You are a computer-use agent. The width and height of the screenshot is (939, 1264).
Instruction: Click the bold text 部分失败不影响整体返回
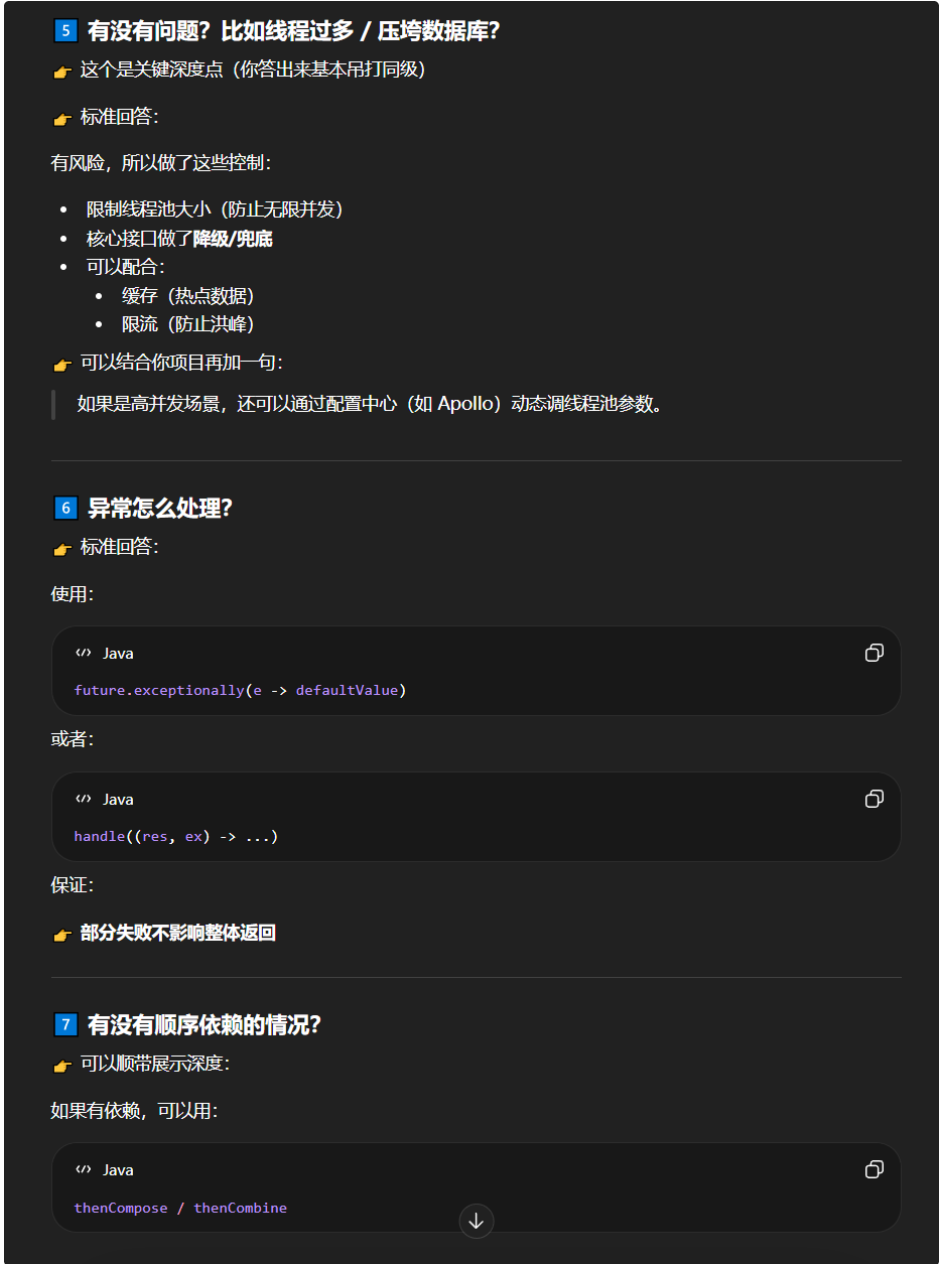point(178,933)
